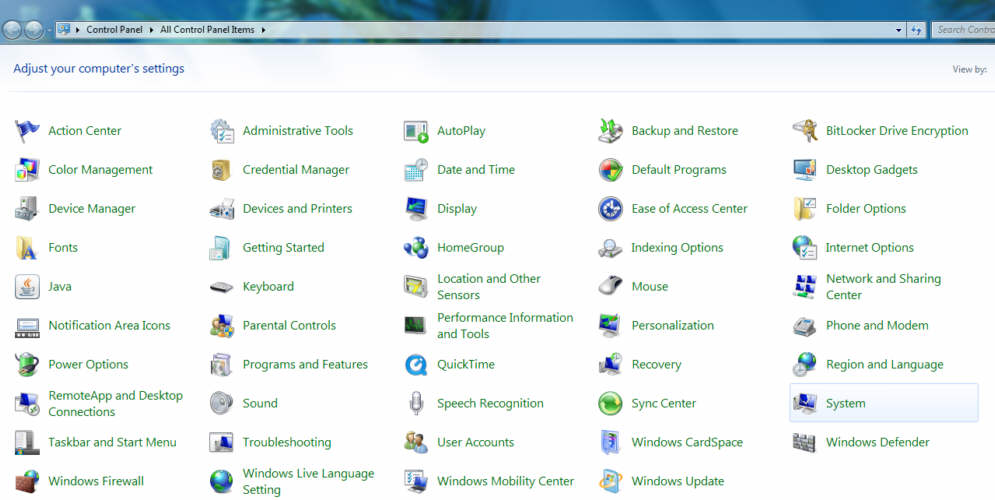Open the BitLocker Drive Encryption icon

[805, 131]
